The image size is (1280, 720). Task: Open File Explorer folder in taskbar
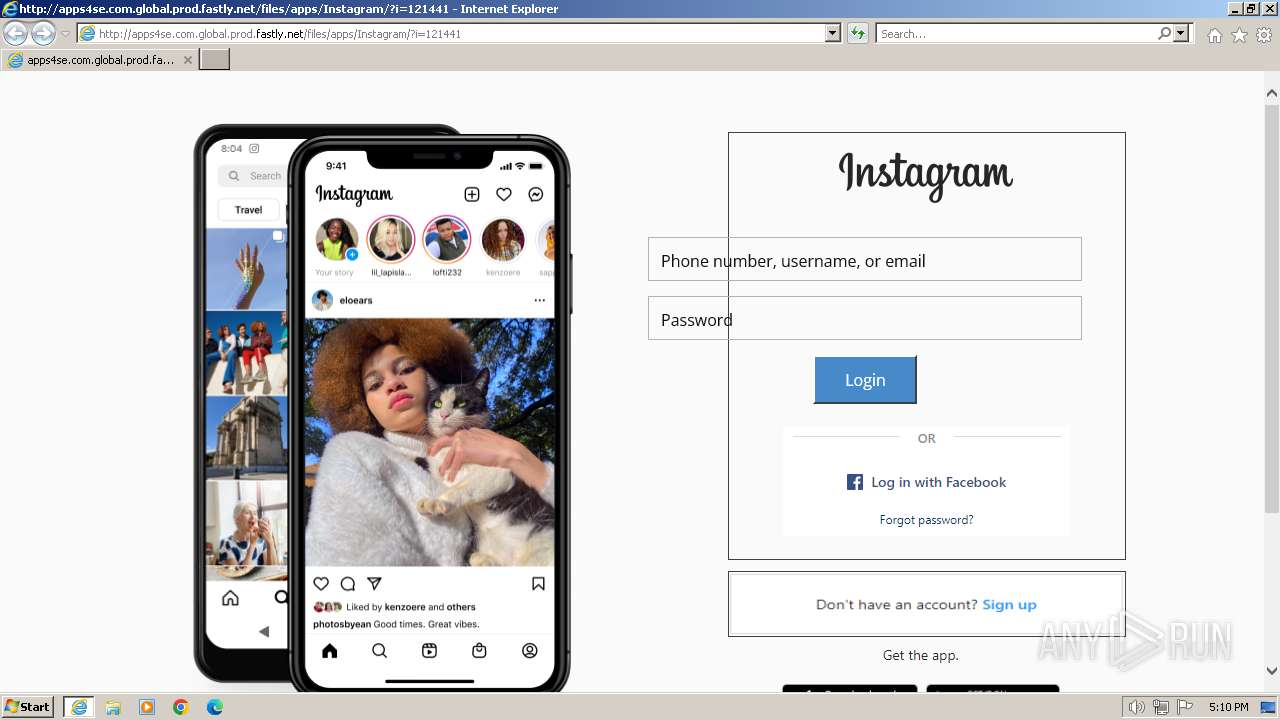[x=113, y=707]
